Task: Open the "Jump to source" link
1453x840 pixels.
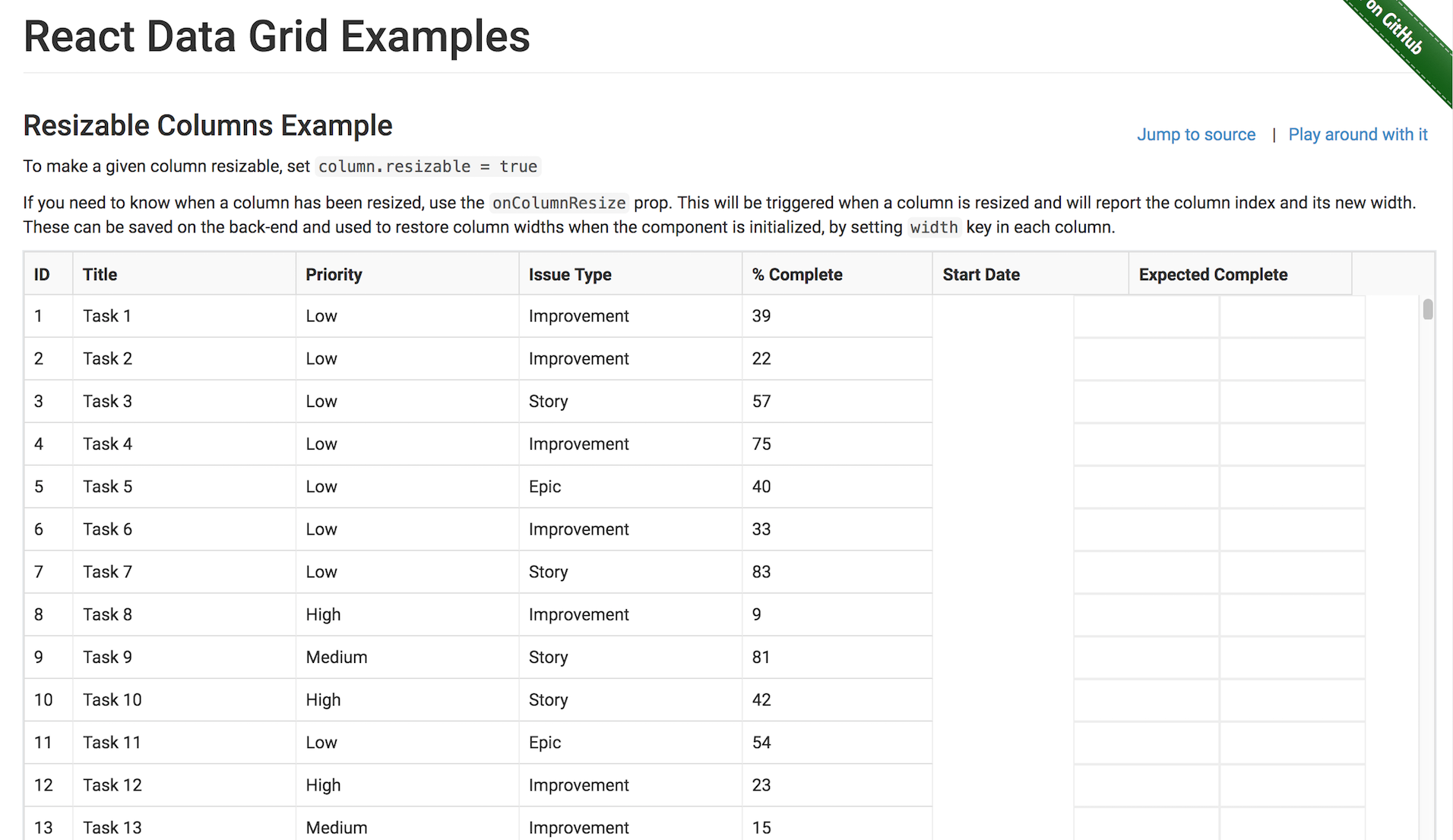Action: (1195, 134)
